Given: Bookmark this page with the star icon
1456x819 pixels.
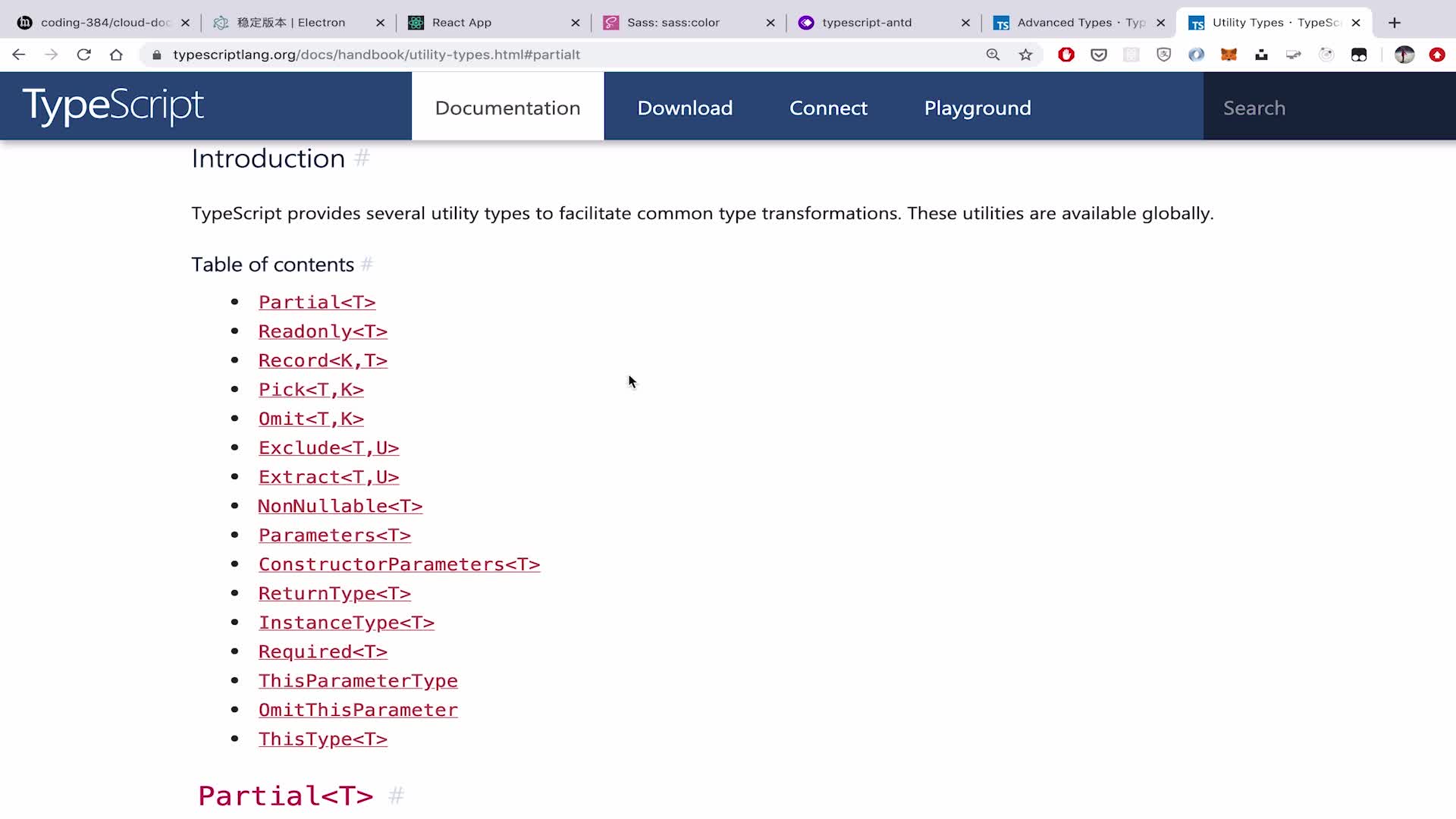Looking at the screenshot, I should 1025,55.
